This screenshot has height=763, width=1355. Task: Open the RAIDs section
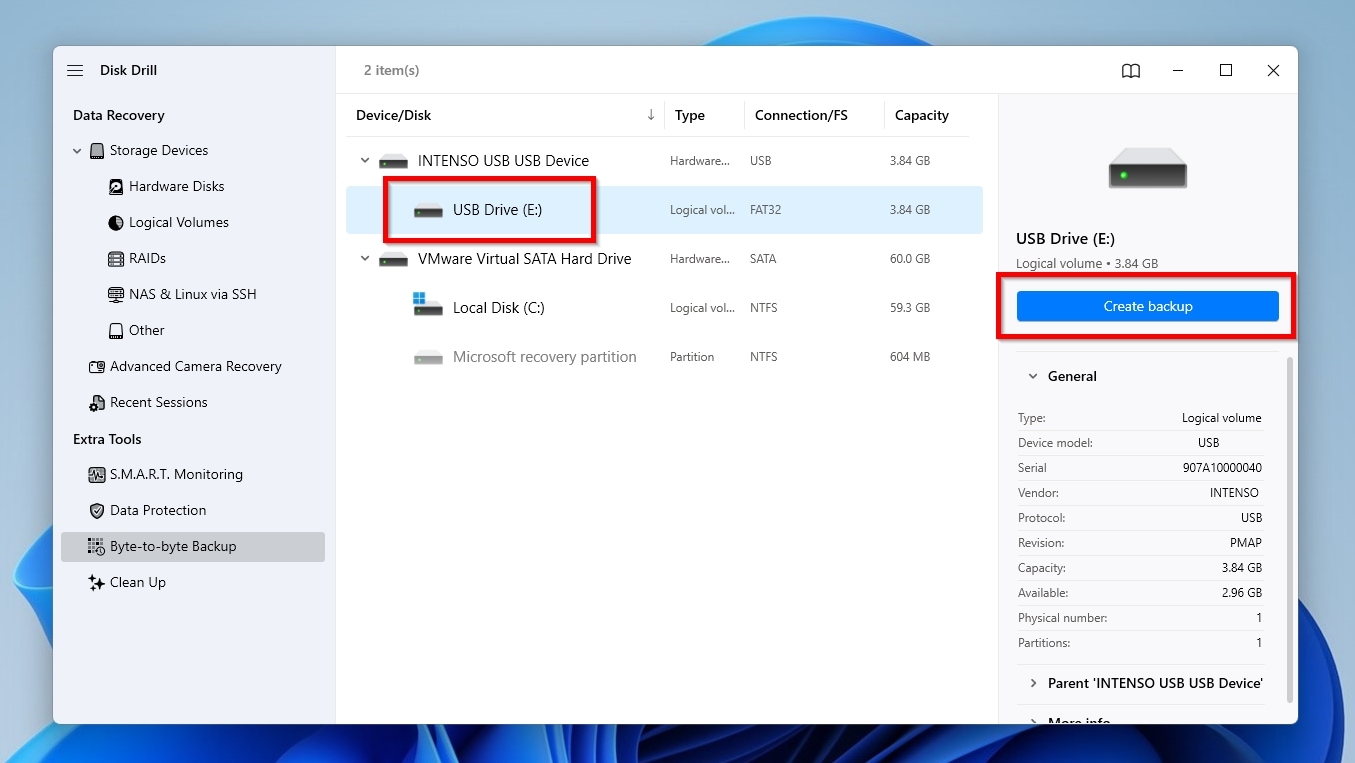pyautogui.click(x=118, y=258)
